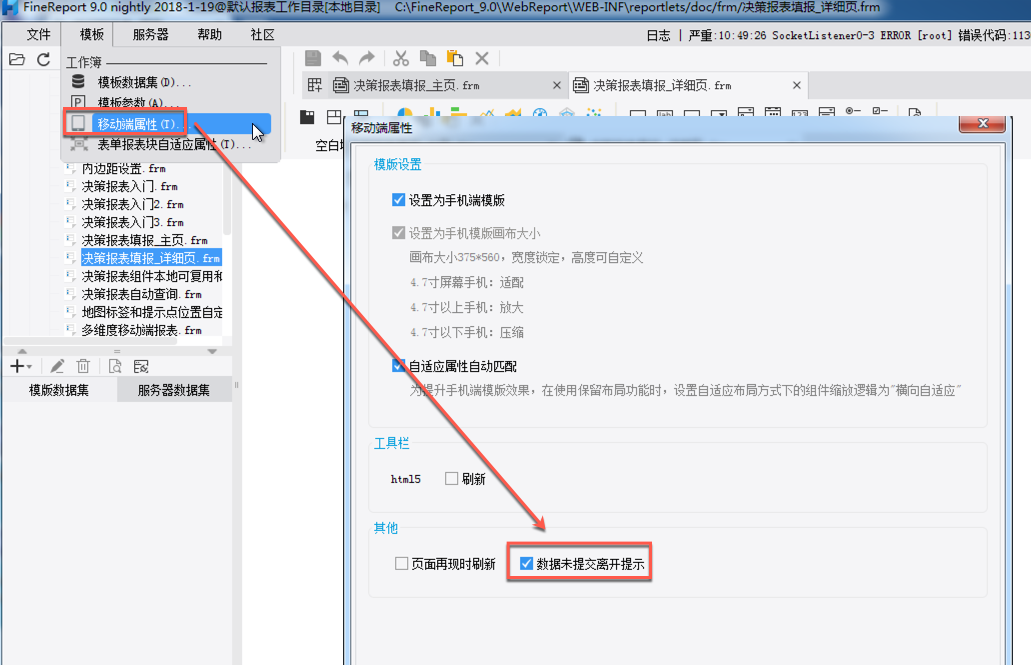
Task: Select 决策报表自动查询.frm in file tree
Action: [x=141, y=294]
